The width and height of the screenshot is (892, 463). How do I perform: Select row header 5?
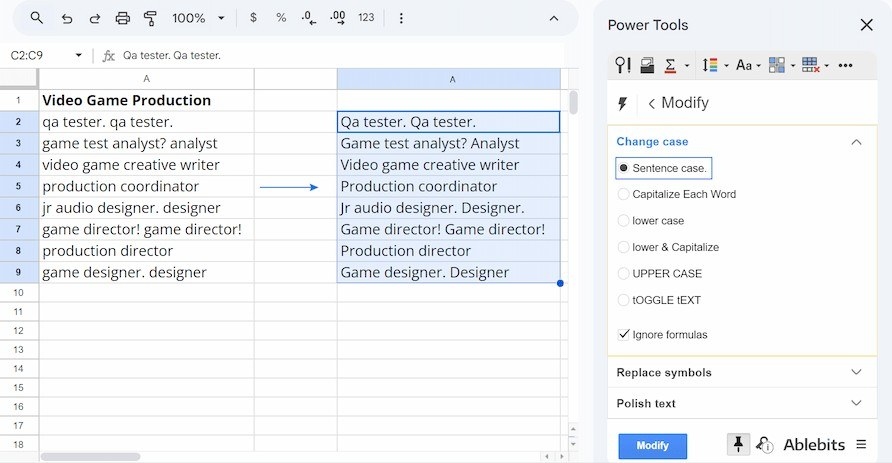19,187
